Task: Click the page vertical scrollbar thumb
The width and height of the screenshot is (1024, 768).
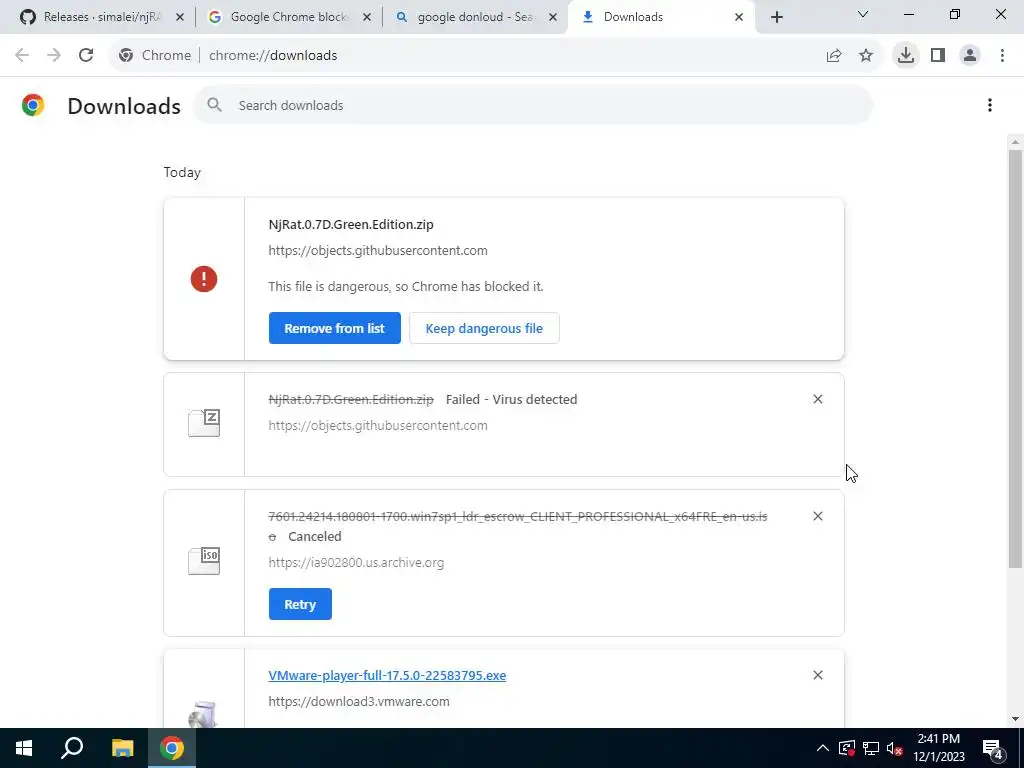Action: tap(1015, 358)
